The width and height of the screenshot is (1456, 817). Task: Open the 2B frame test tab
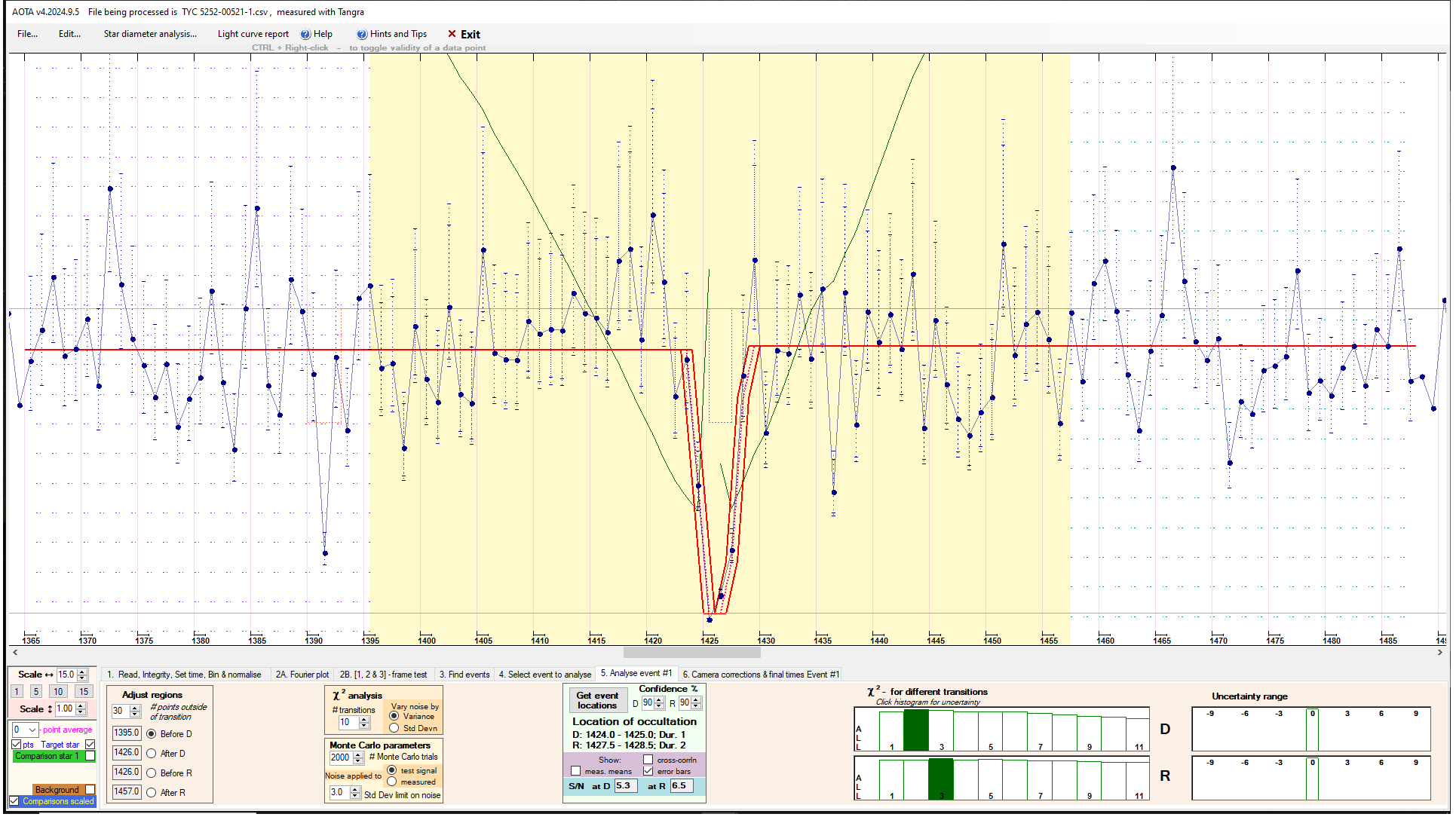[383, 675]
